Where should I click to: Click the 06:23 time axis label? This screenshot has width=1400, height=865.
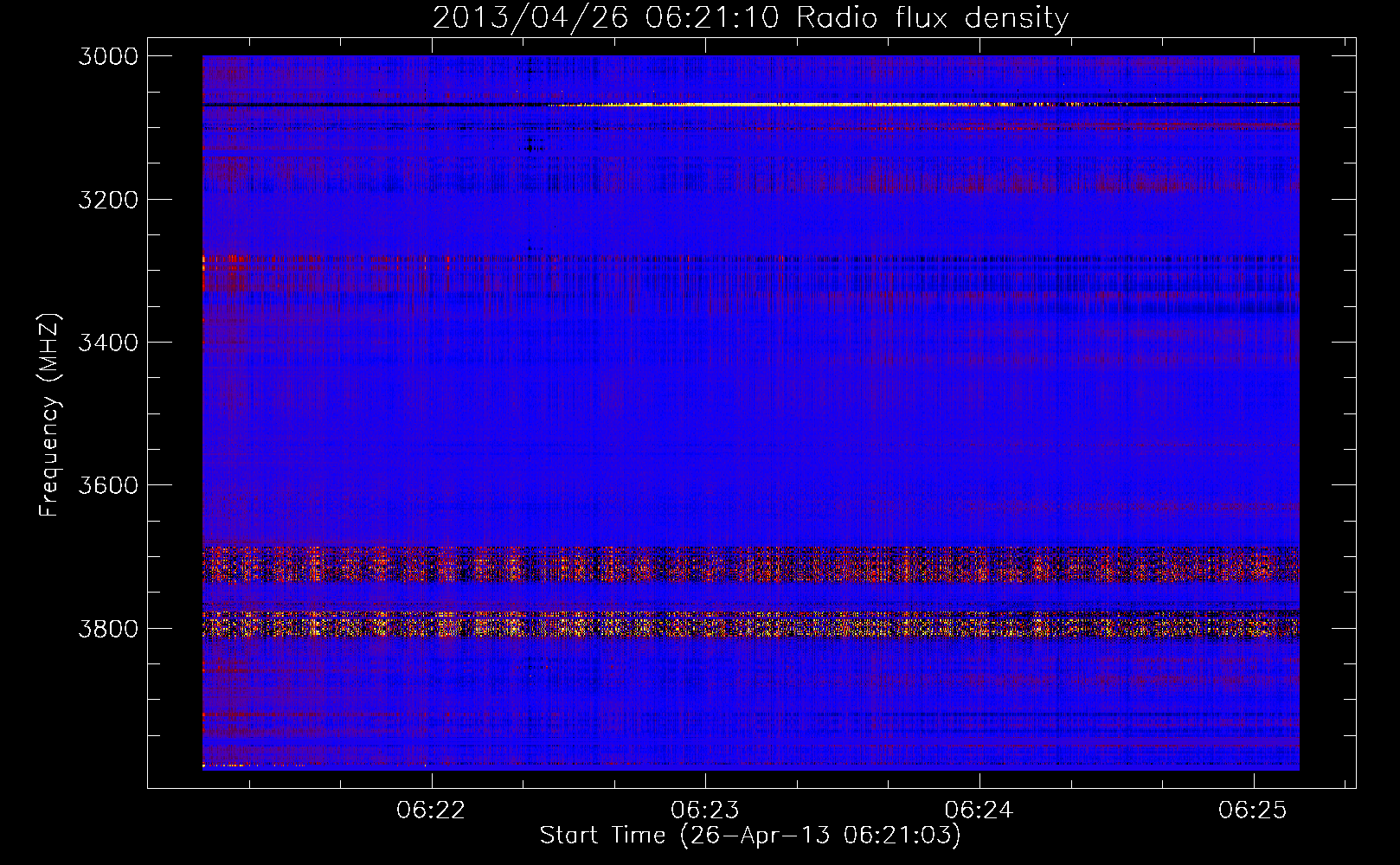click(705, 811)
